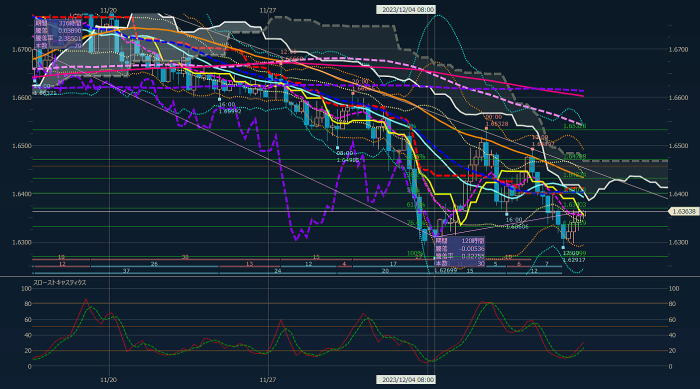Click 80 on the left stochastics scale
This screenshot has width=700, height=389.
pyautogui.click(x=28, y=304)
